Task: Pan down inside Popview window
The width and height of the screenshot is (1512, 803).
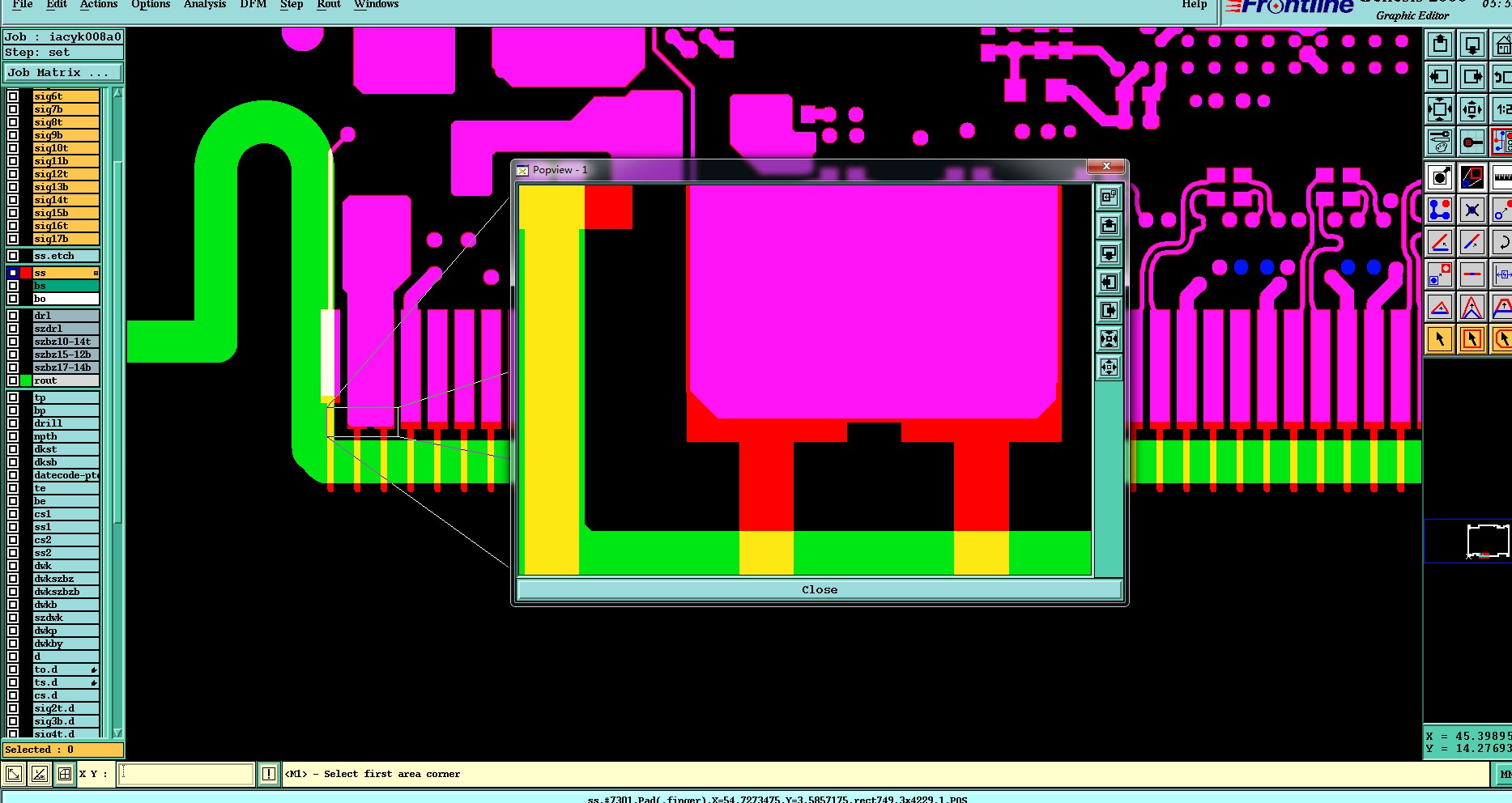Action: click(x=1109, y=253)
